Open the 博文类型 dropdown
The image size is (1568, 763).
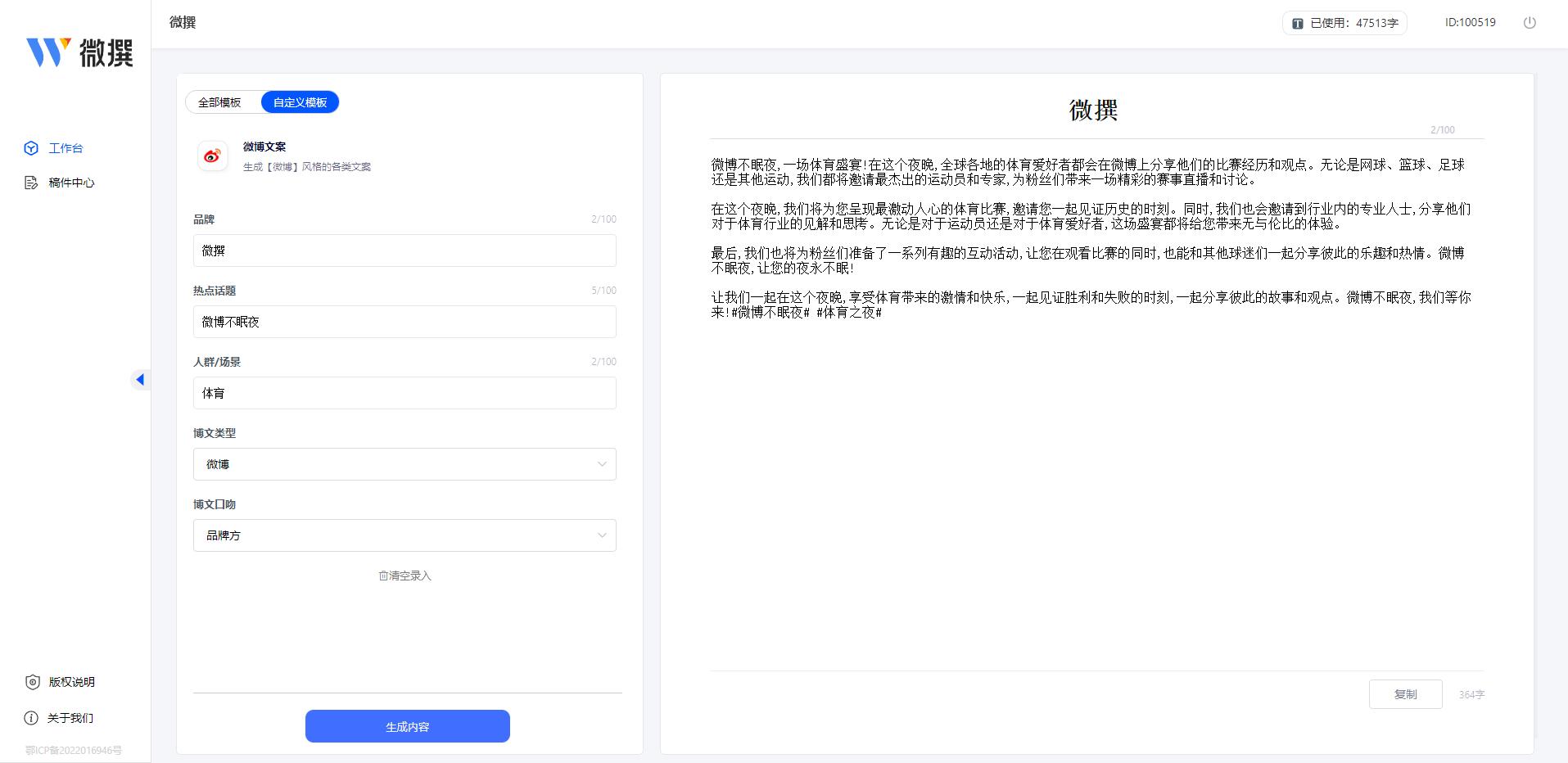point(603,464)
